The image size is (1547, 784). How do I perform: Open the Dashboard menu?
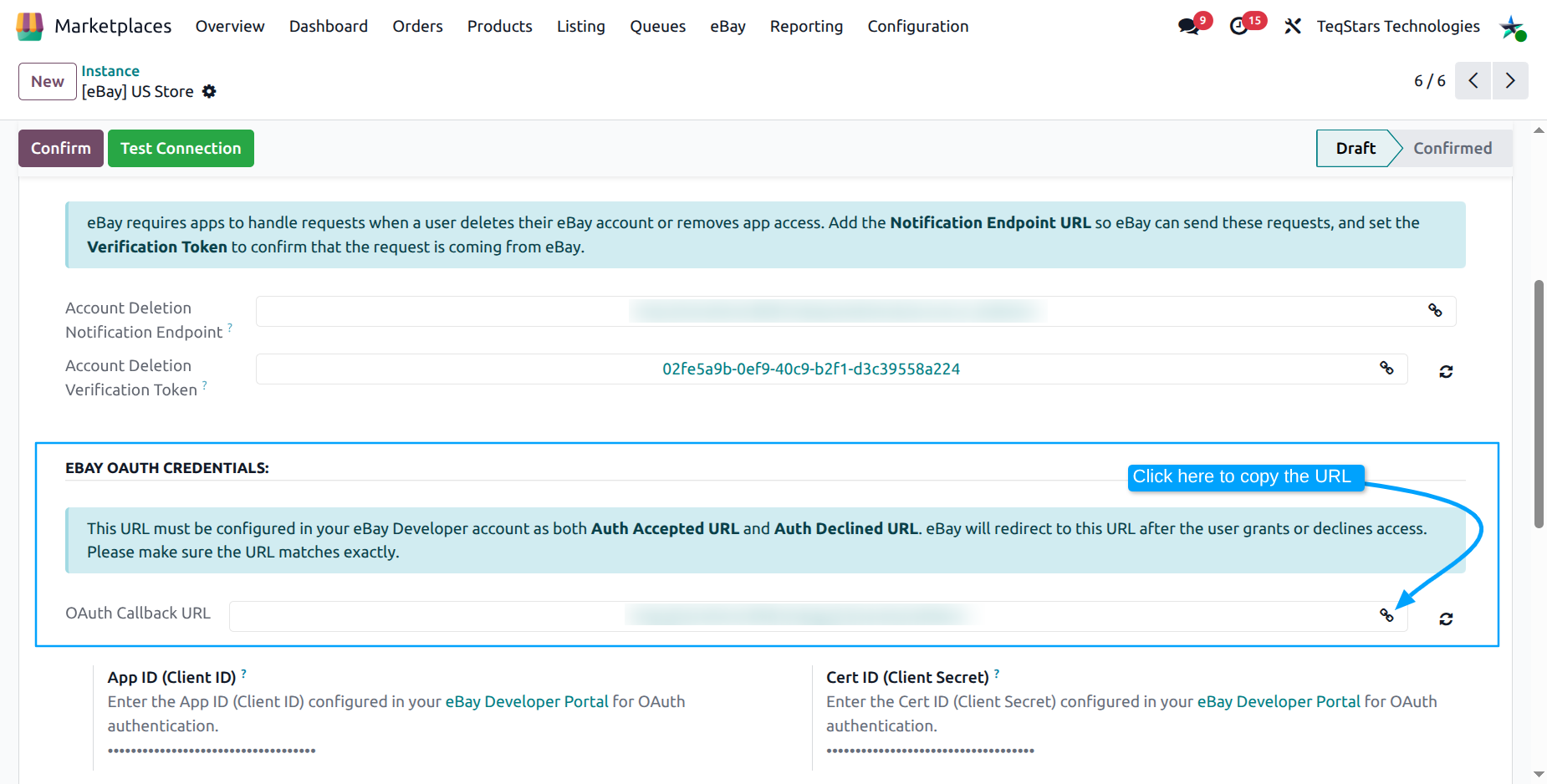point(329,26)
